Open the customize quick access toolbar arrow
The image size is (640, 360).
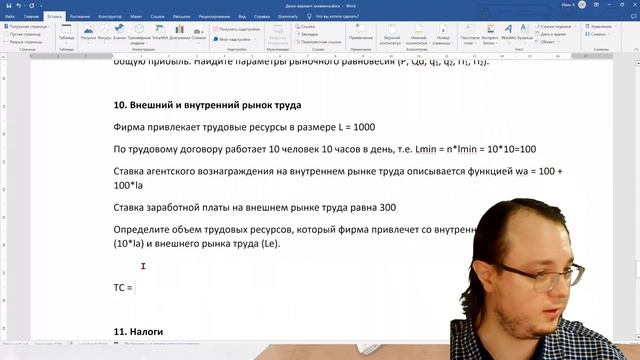pyautogui.click(x=41, y=6)
